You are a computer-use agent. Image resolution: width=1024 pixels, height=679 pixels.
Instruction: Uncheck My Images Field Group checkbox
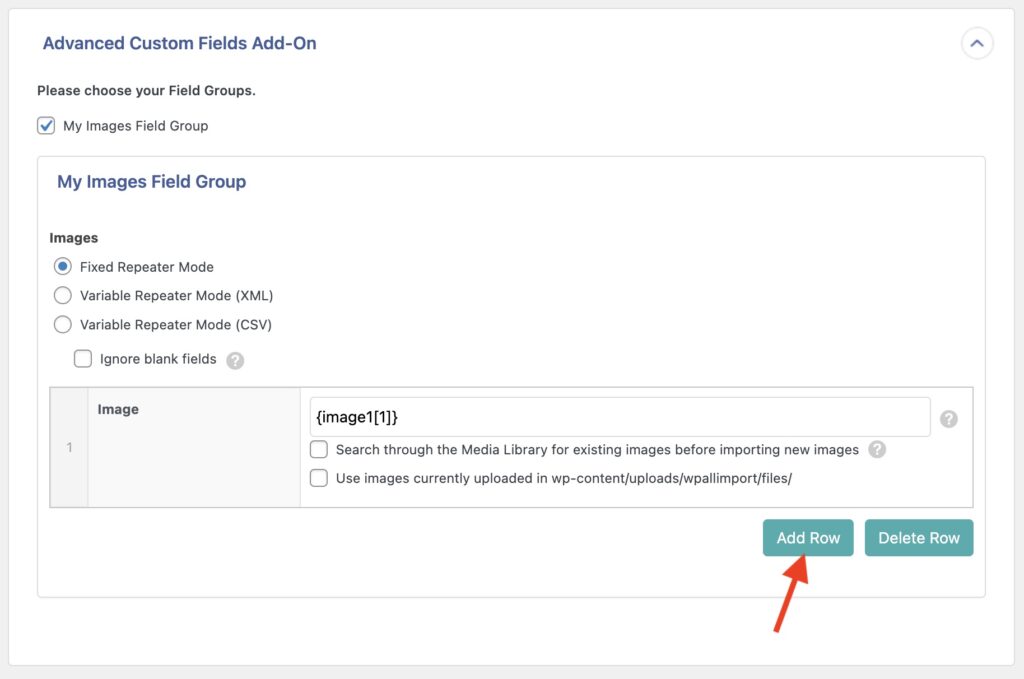(x=46, y=126)
